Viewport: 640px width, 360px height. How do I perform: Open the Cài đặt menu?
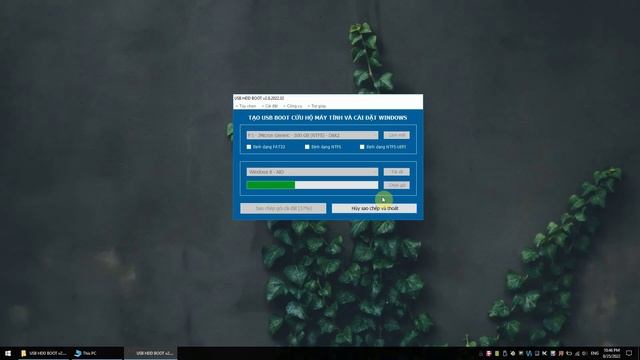(x=270, y=106)
